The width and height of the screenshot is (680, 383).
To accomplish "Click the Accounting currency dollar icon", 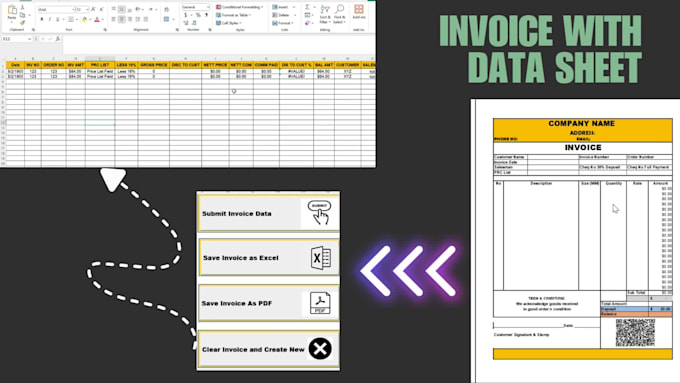I will click(x=186, y=15).
